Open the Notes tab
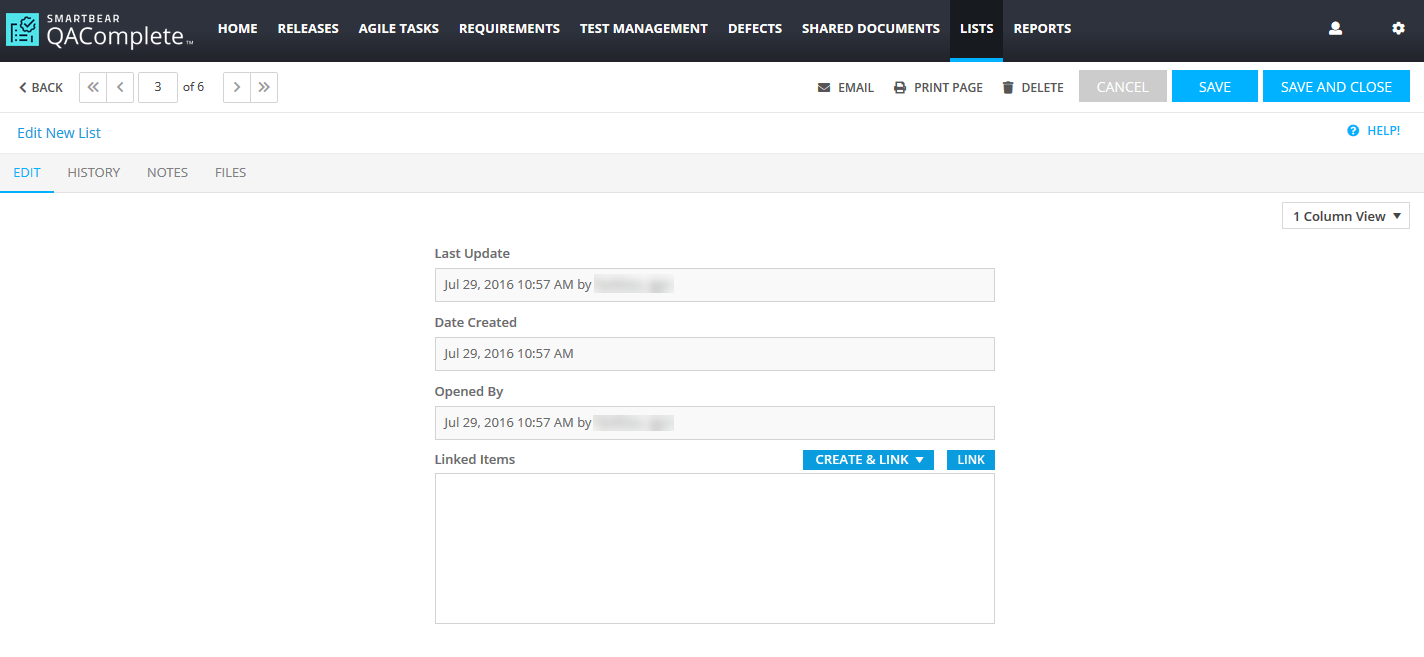 [x=167, y=173]
